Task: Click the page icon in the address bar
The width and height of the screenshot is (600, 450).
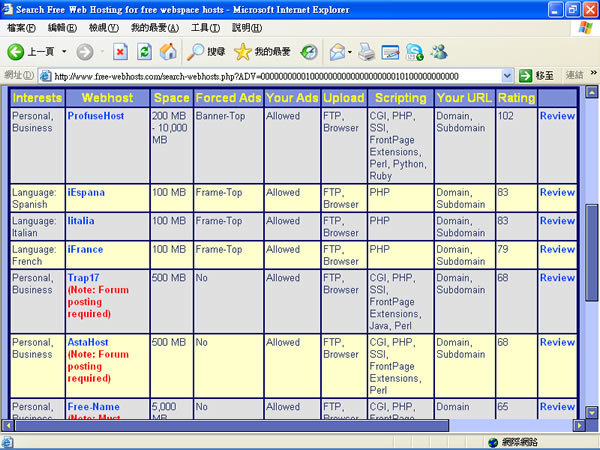Action: [x=46, y=76]
